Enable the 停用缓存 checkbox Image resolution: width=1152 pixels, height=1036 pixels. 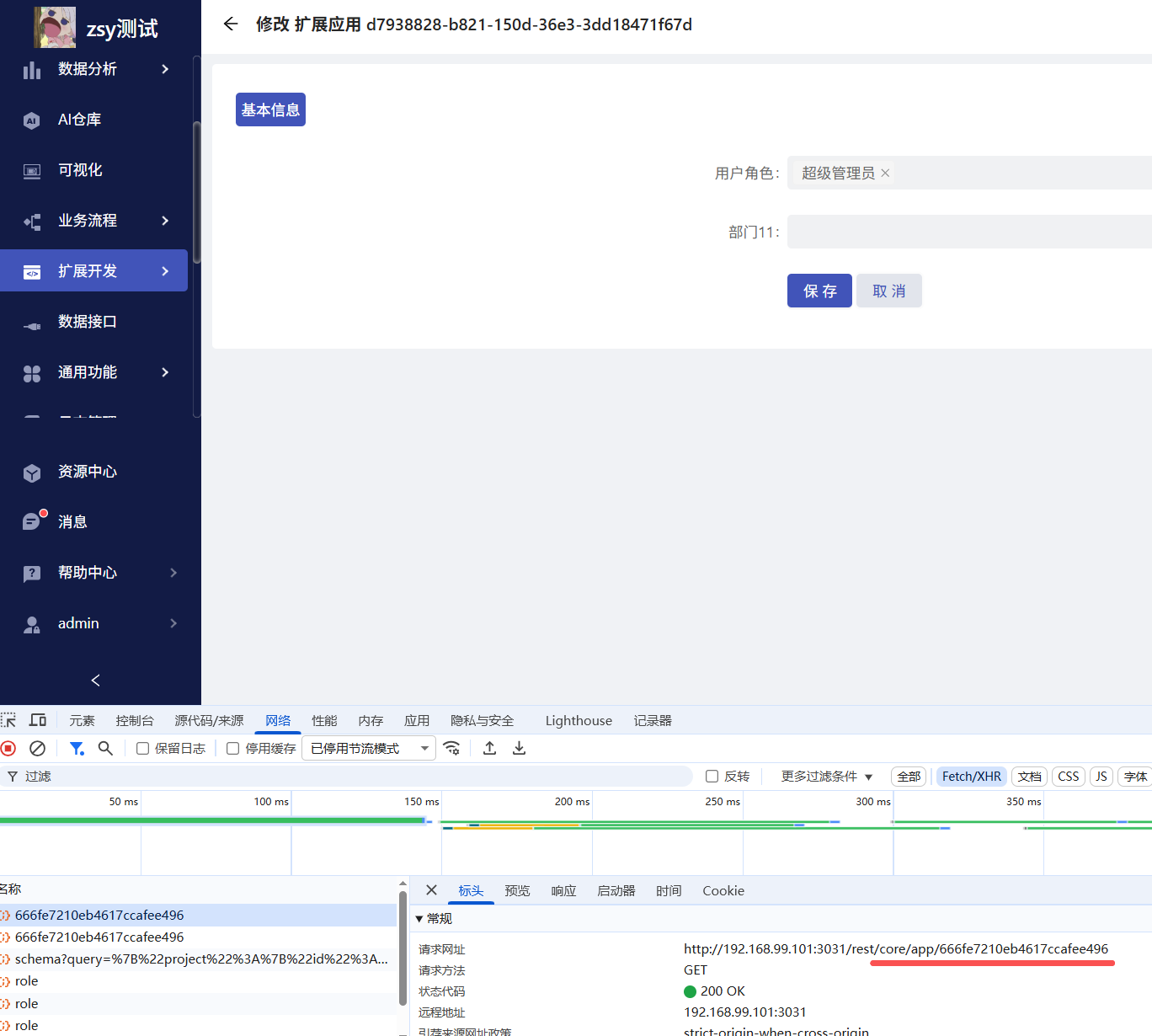point(233,748)
